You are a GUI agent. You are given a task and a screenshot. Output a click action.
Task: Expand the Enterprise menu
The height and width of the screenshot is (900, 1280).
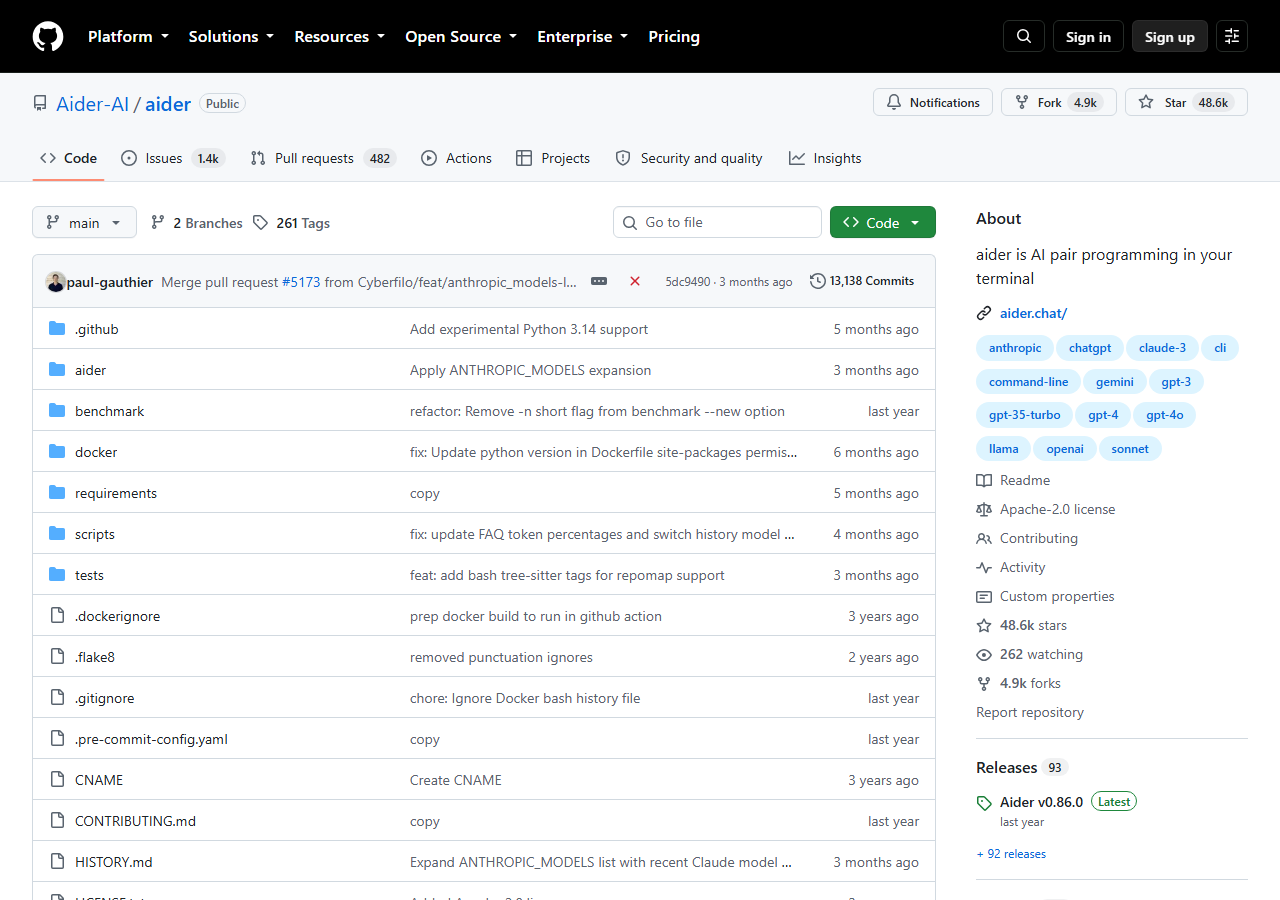point(583,37)
